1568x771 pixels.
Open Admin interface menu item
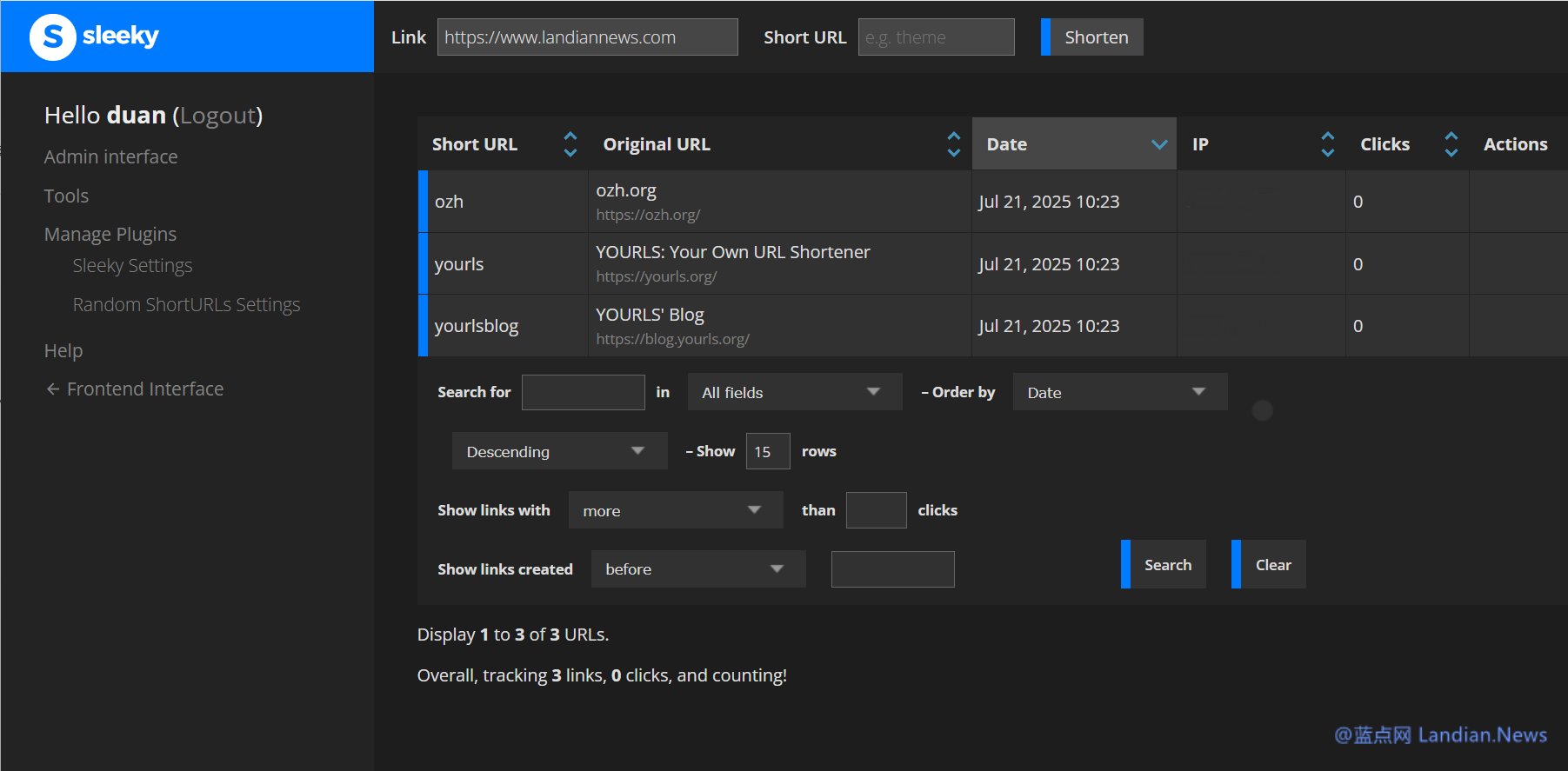coord(110,156)
